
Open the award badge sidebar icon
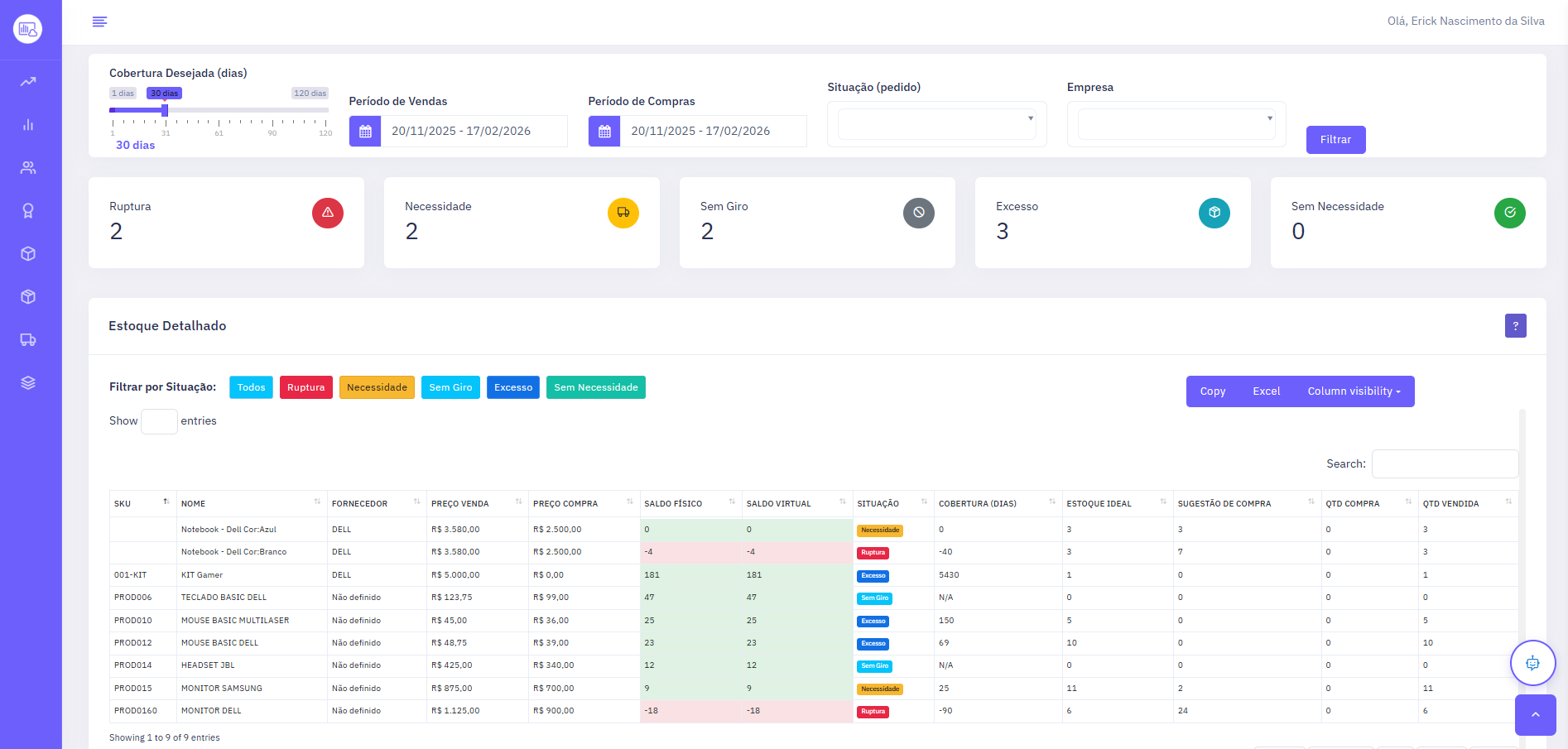click(28, 211)
